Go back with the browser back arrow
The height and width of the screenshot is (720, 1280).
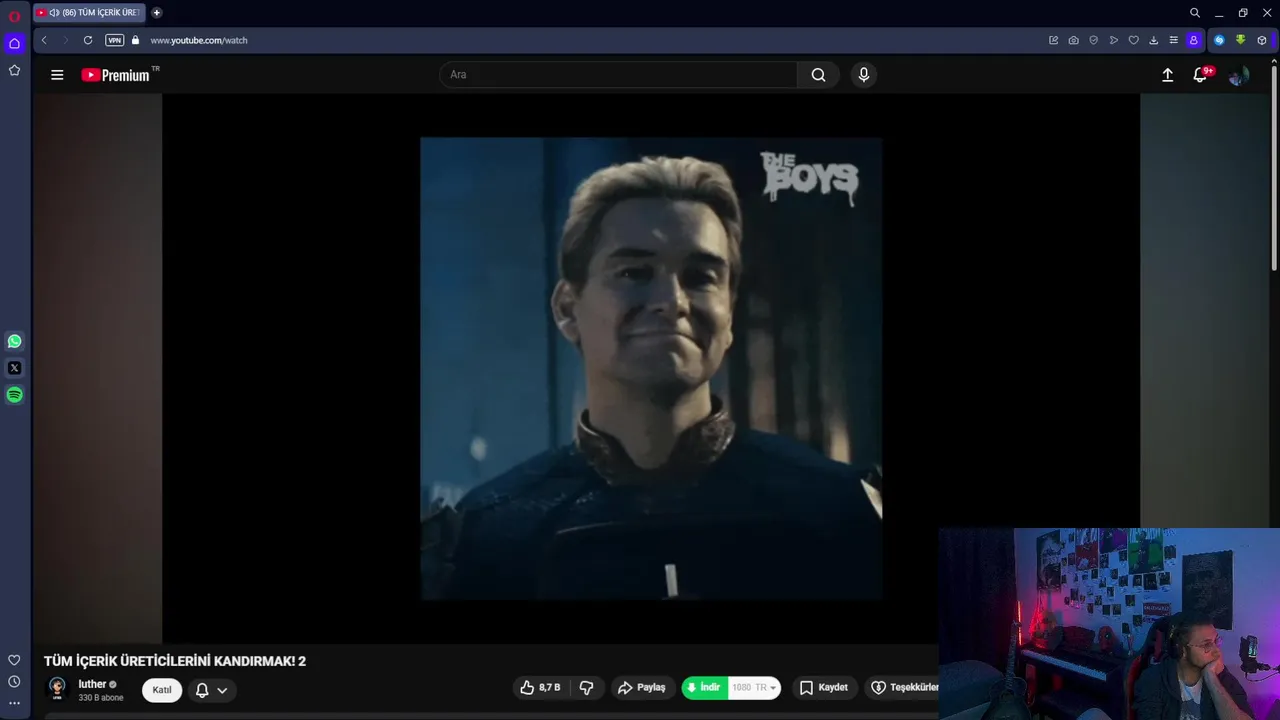coord(44,40)
